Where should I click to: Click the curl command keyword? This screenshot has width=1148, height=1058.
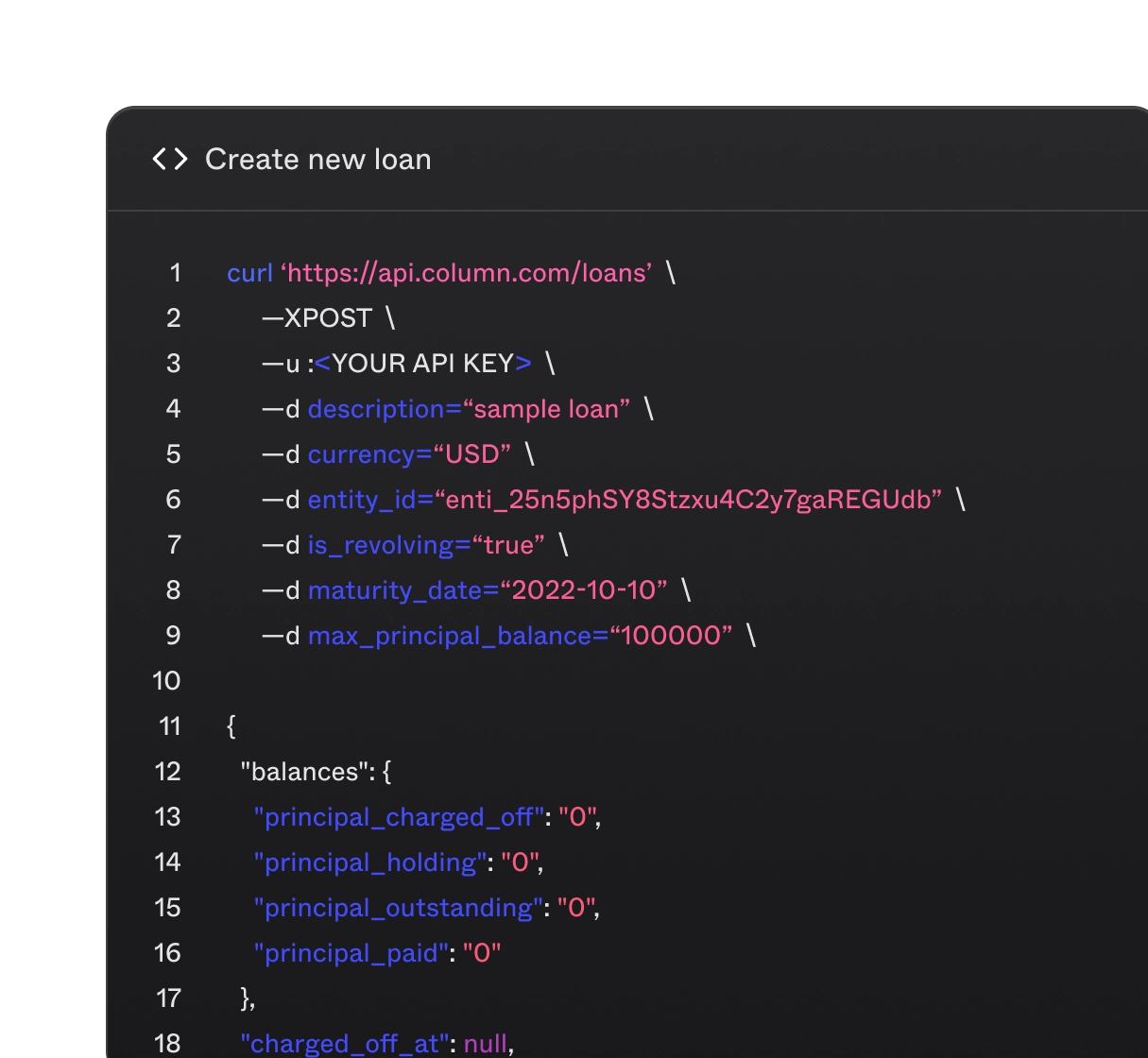pyautogui.click(x=249, y=273)
